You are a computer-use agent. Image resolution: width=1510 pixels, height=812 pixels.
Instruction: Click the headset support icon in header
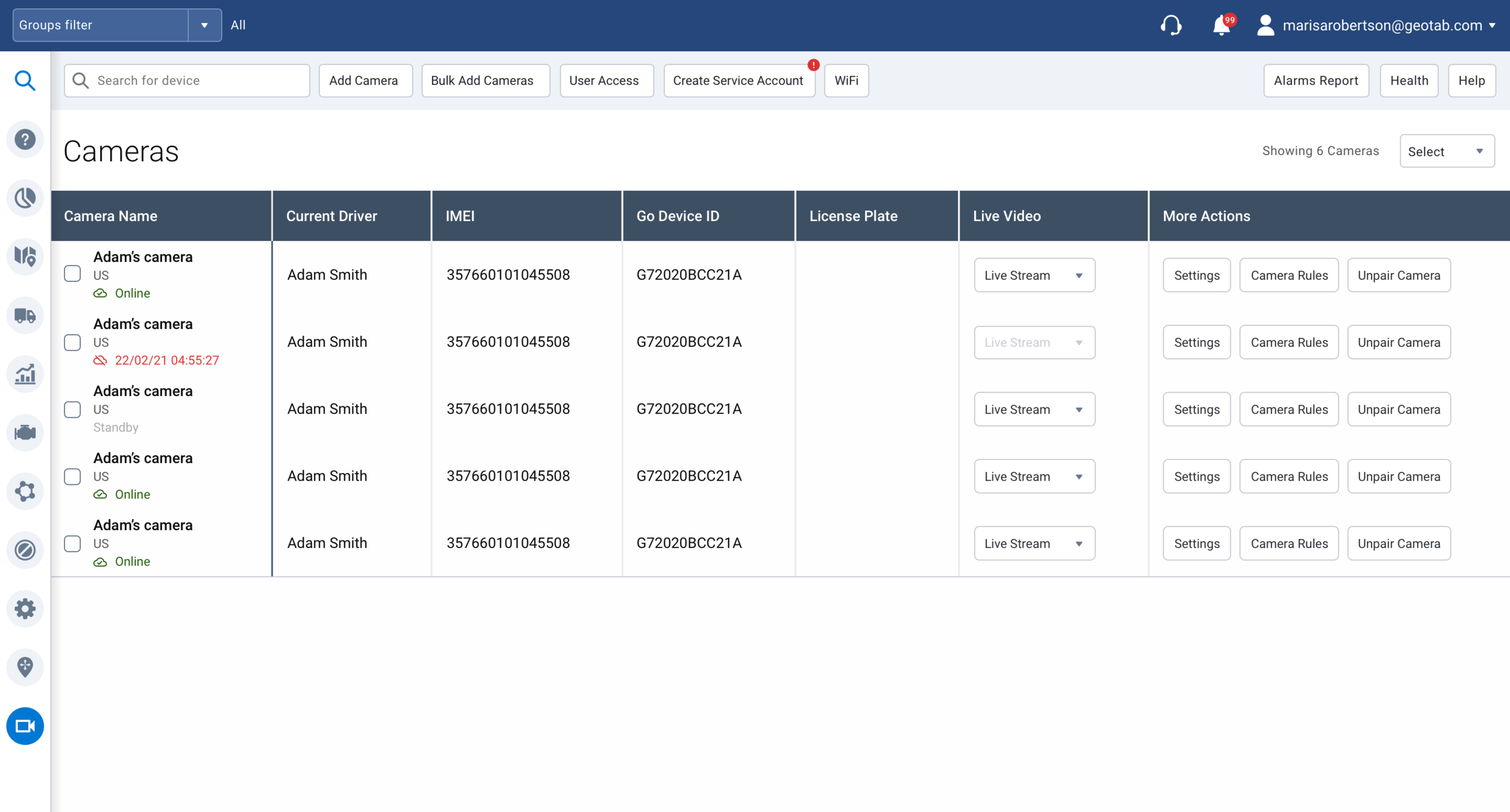(1171, 25)
